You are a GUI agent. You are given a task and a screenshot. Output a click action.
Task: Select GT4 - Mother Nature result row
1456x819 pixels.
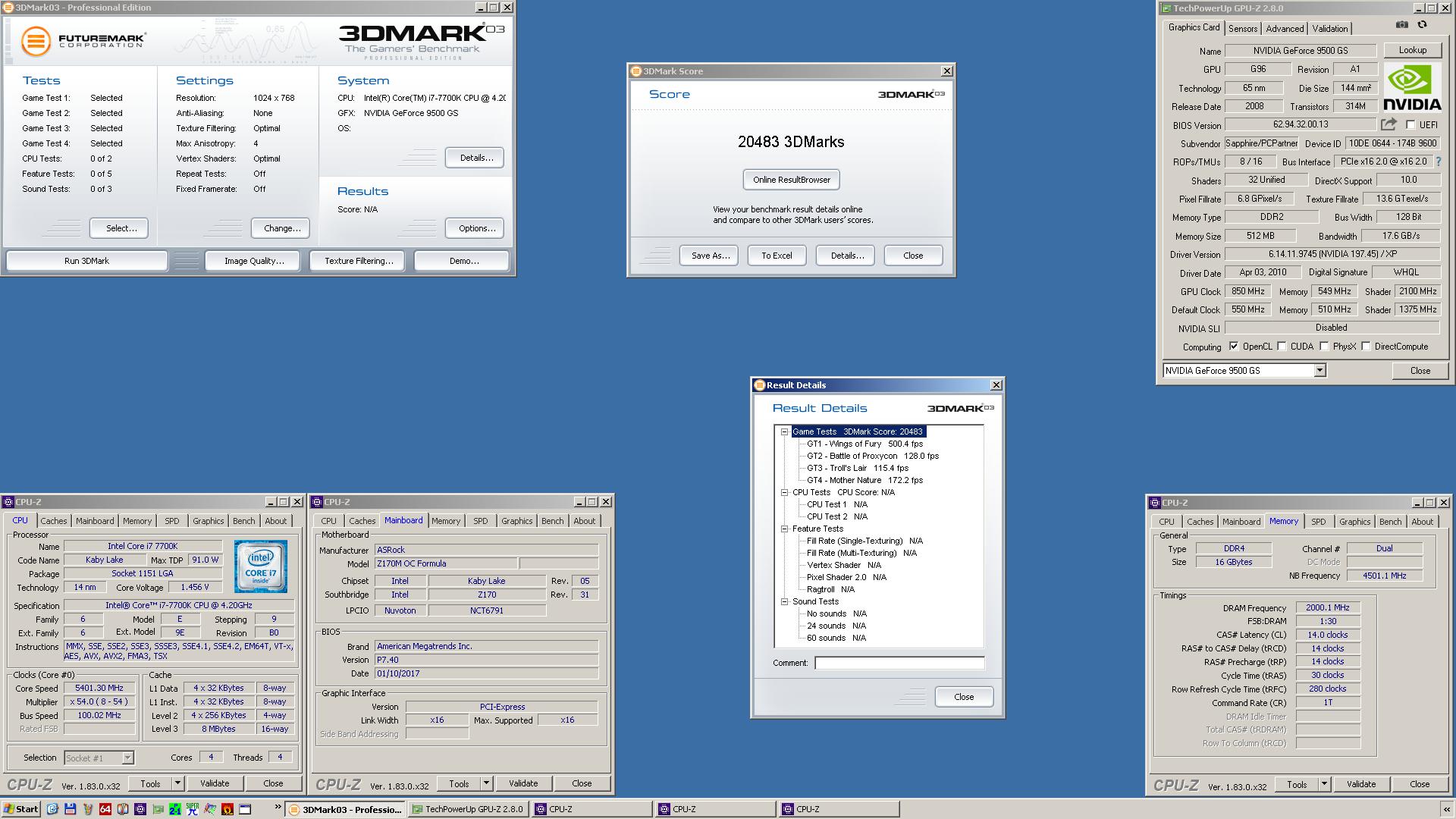(x=864, y=480)
